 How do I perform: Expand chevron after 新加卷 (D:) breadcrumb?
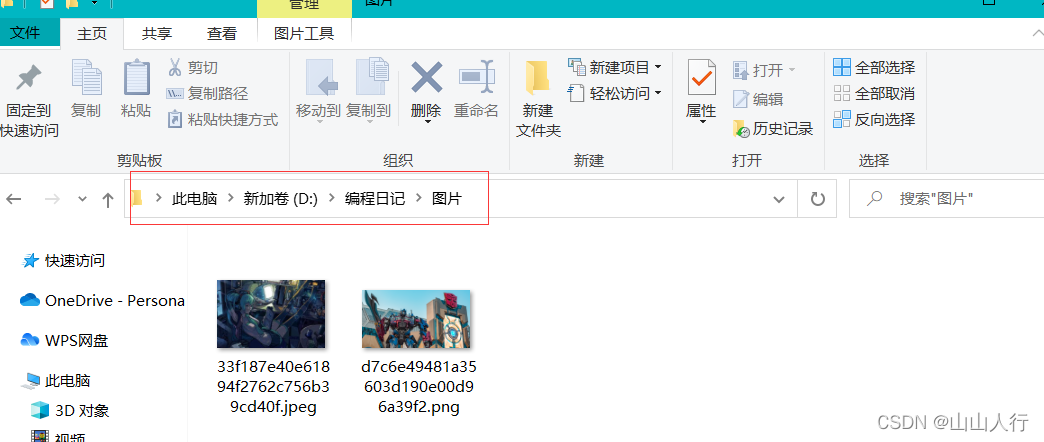(x=331, y=198)
